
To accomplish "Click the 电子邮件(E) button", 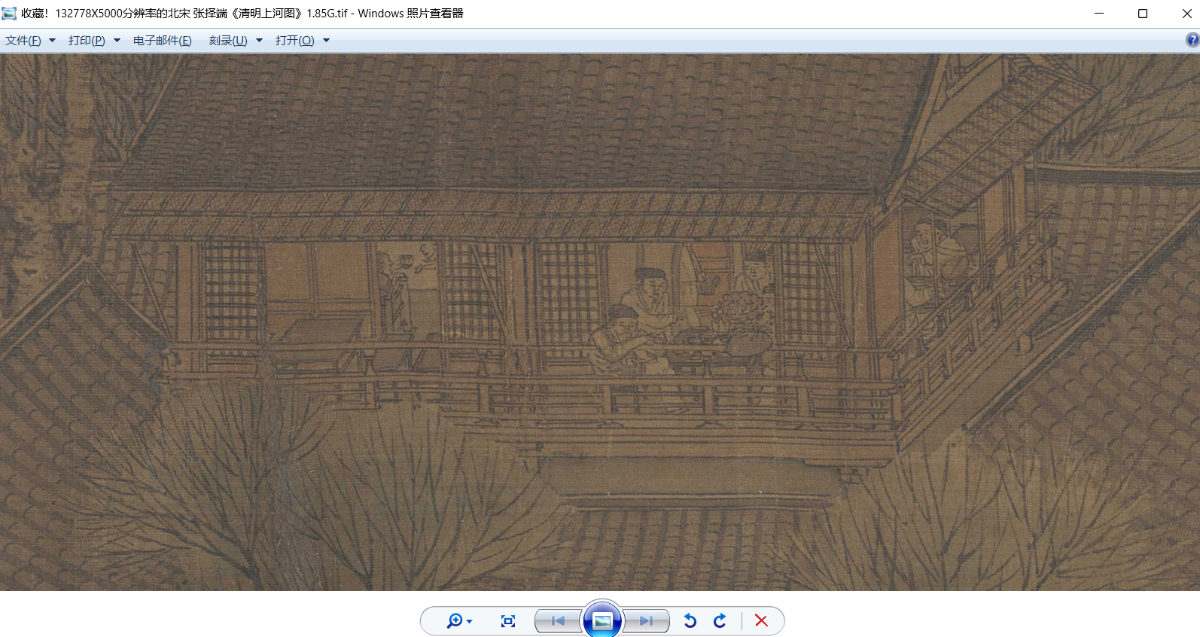I will [x=162, y=40].
